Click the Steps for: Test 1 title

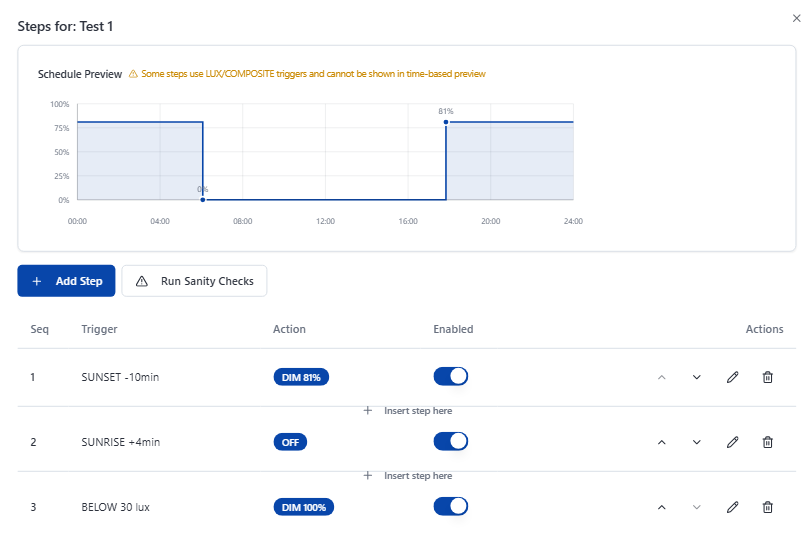pos(66,26)
